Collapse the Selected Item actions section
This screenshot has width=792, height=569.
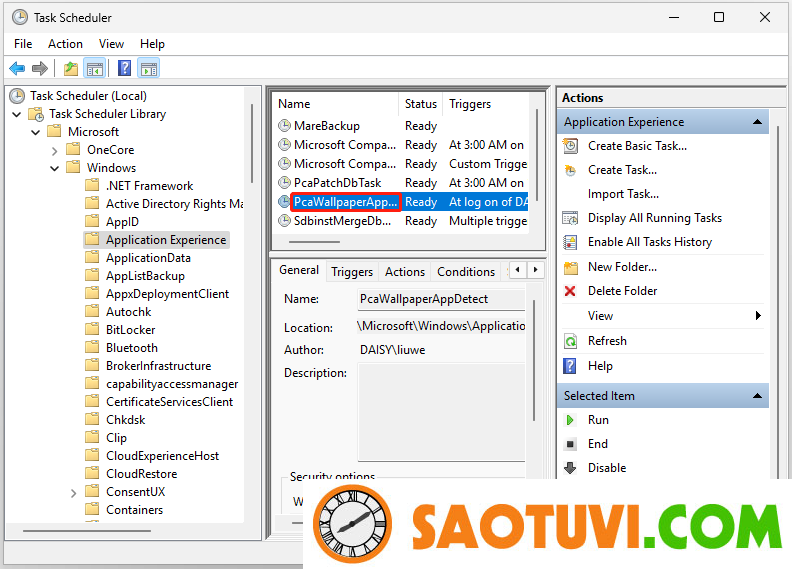pos(757,396)
